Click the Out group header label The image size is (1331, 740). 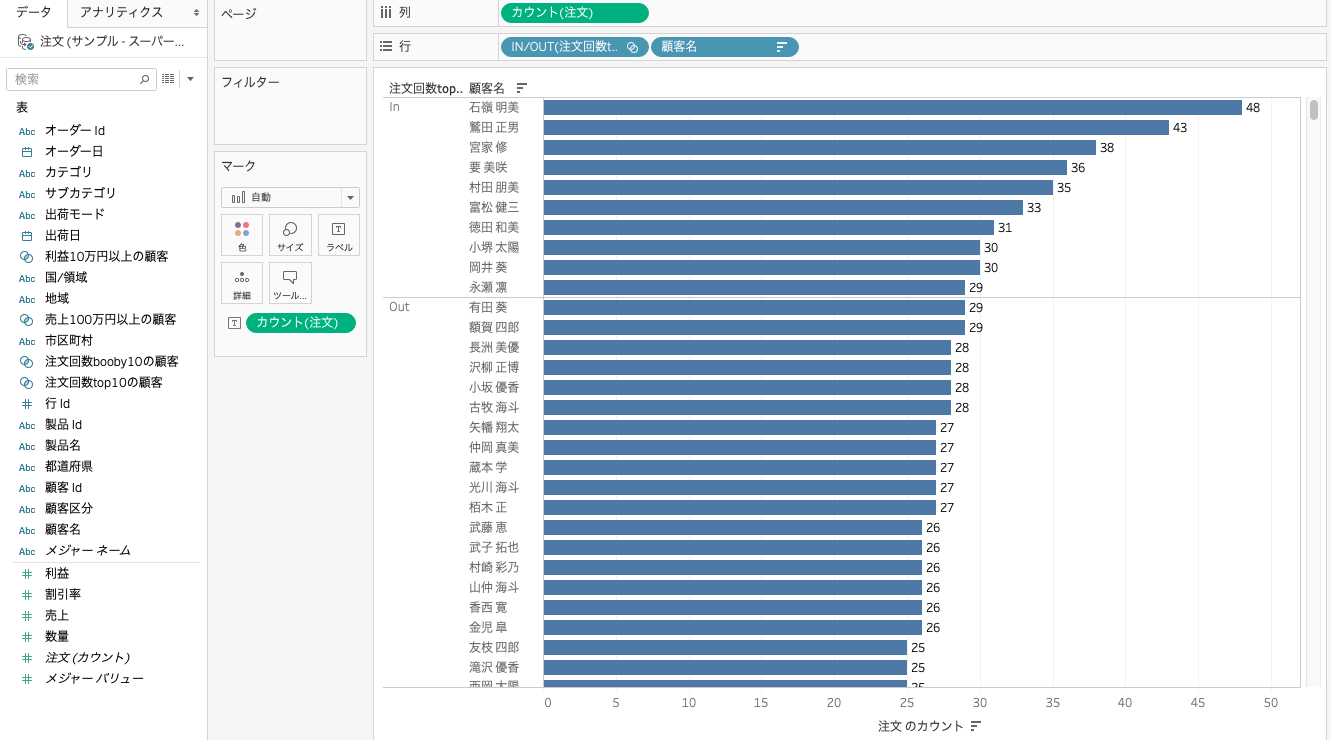click(x=399, y=307)
